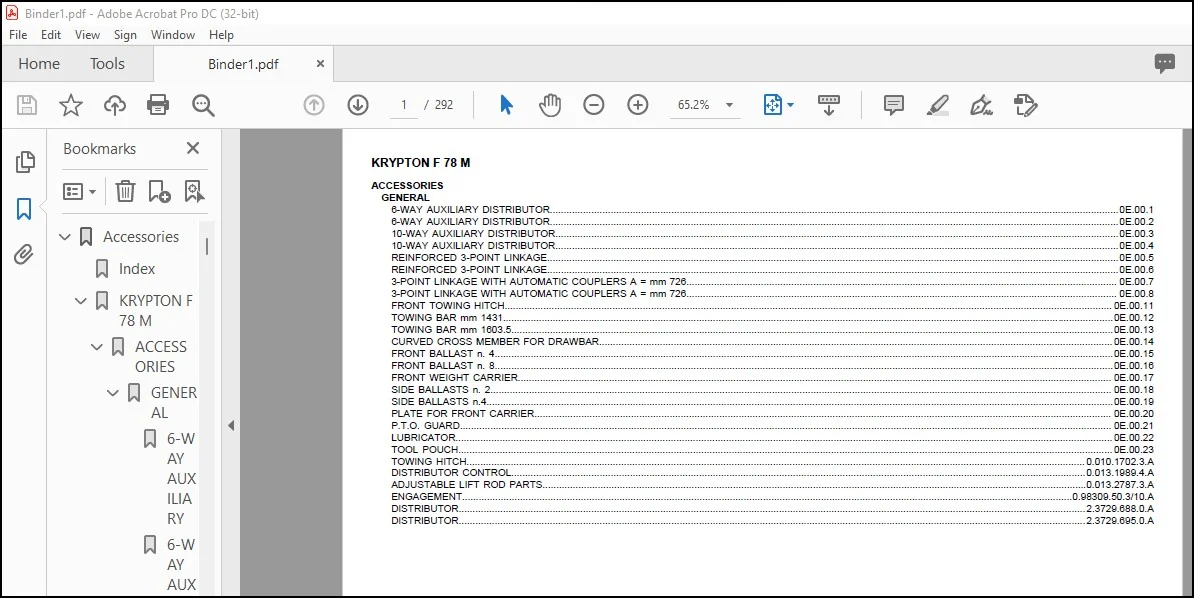
Task: Click the stamp/send for review icon
Action: coord(1026,105)
